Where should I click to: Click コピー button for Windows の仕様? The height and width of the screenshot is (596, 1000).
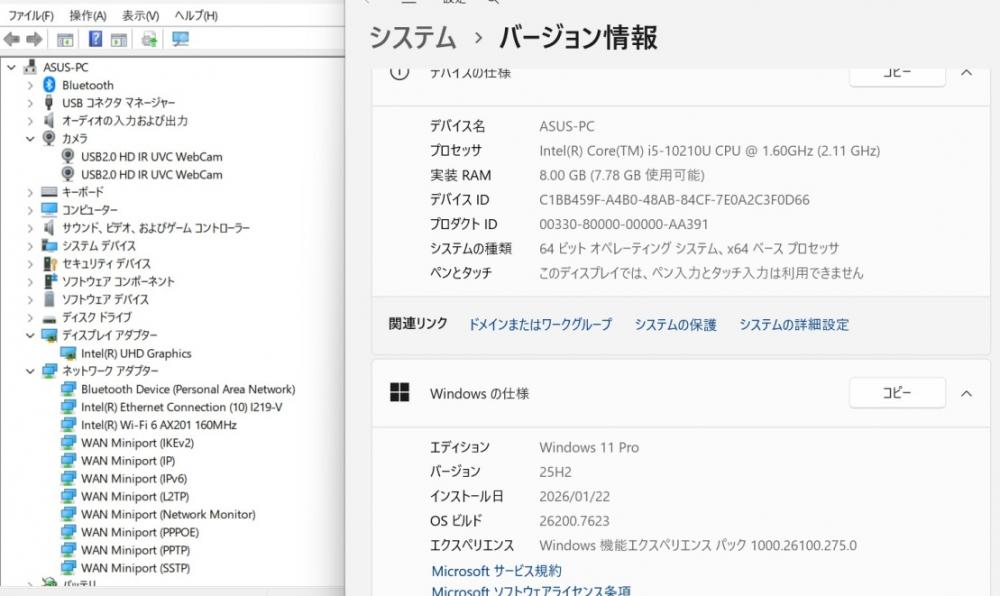[897, 393]
